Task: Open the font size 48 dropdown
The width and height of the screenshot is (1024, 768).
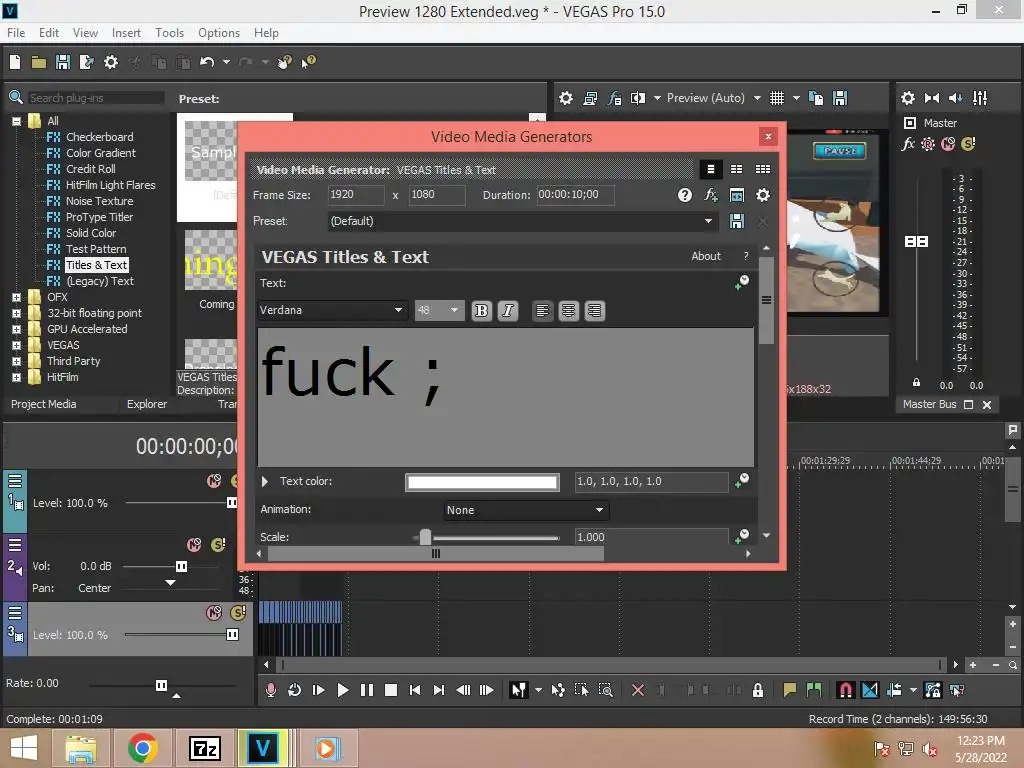Action: 439,310
